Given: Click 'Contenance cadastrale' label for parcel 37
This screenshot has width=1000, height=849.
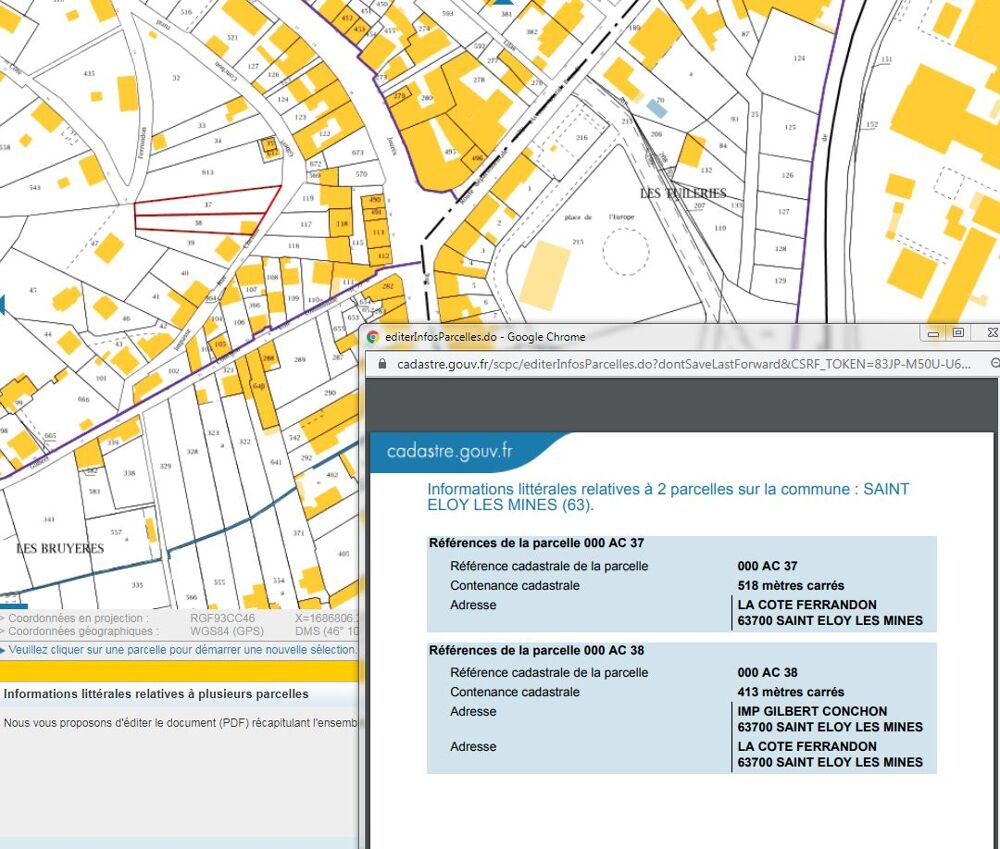Looking at the screenshot, I should click(515, 586).
